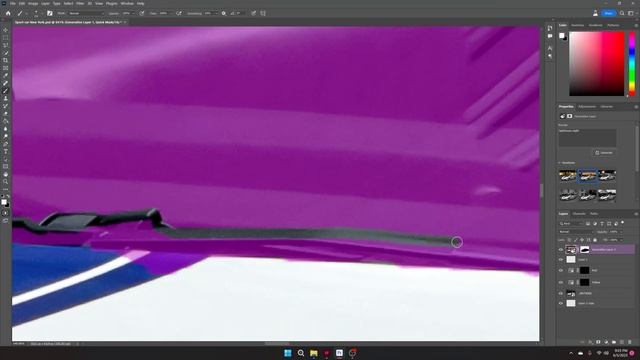The width and height of the screenshot is (640, 360).
Task: Select the Brush tool in the toolbar
Action: (5, 91)
